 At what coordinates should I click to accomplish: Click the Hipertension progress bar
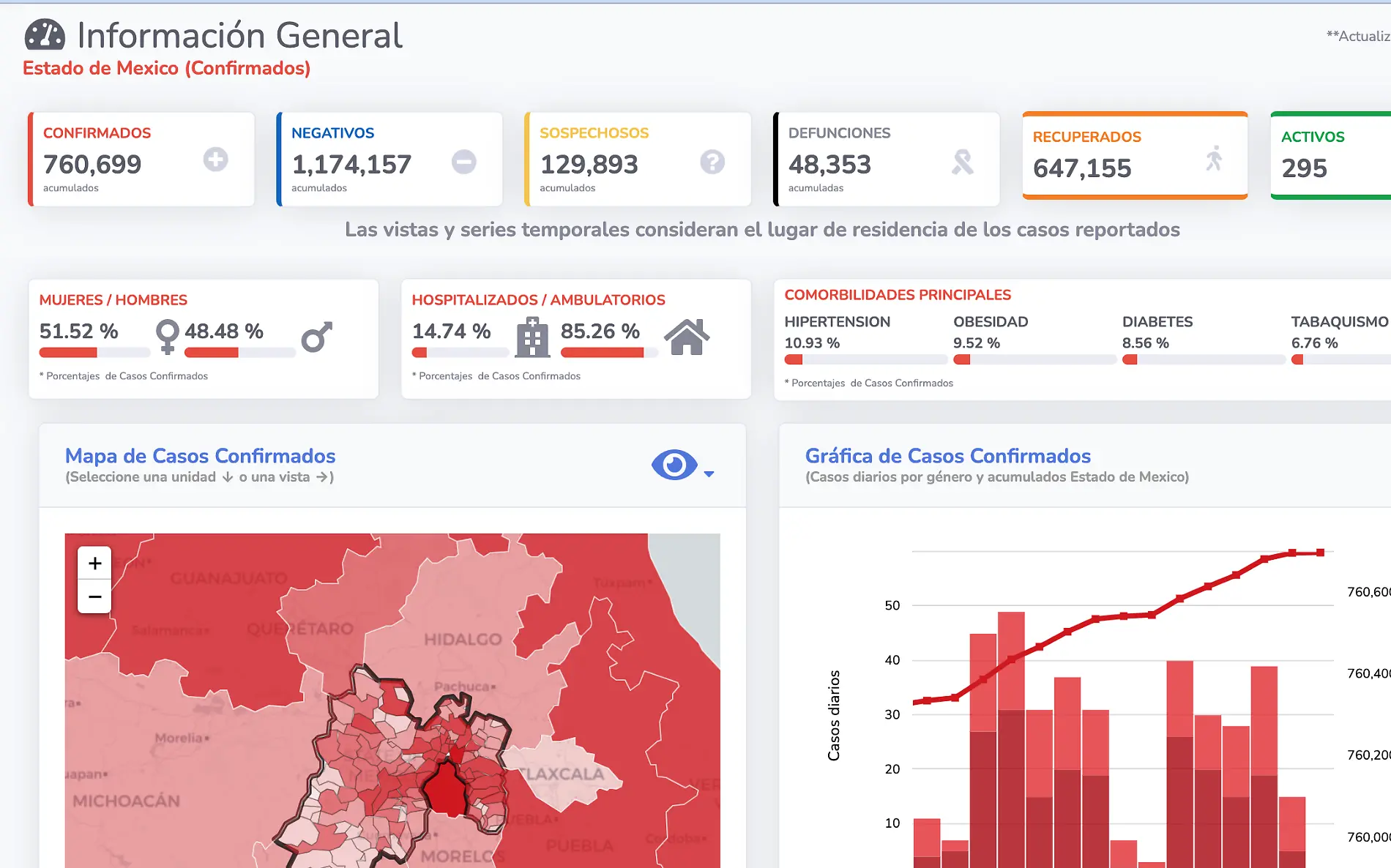[x=865, y=359]
